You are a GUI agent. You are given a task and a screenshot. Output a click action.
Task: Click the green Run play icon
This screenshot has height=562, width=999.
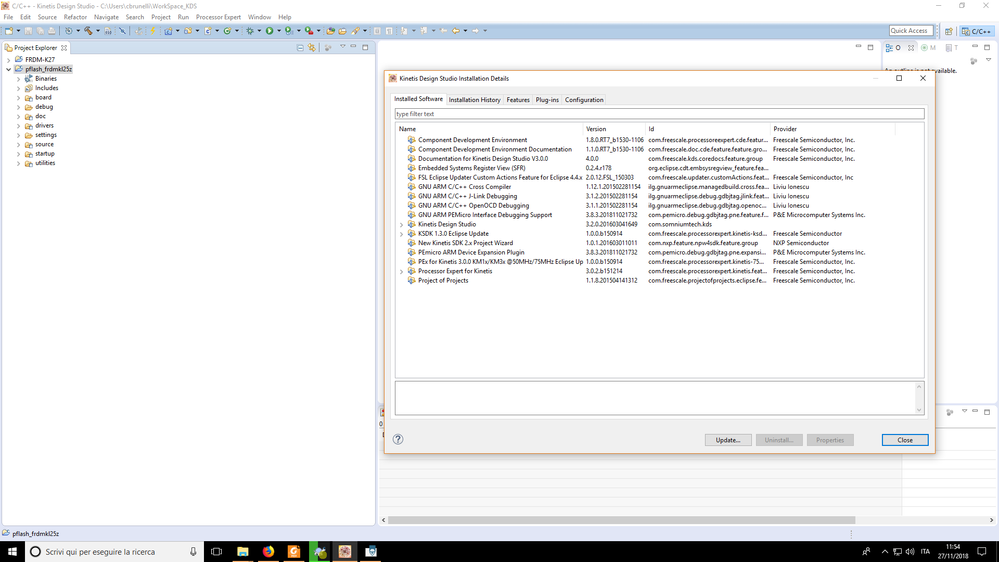270,31
